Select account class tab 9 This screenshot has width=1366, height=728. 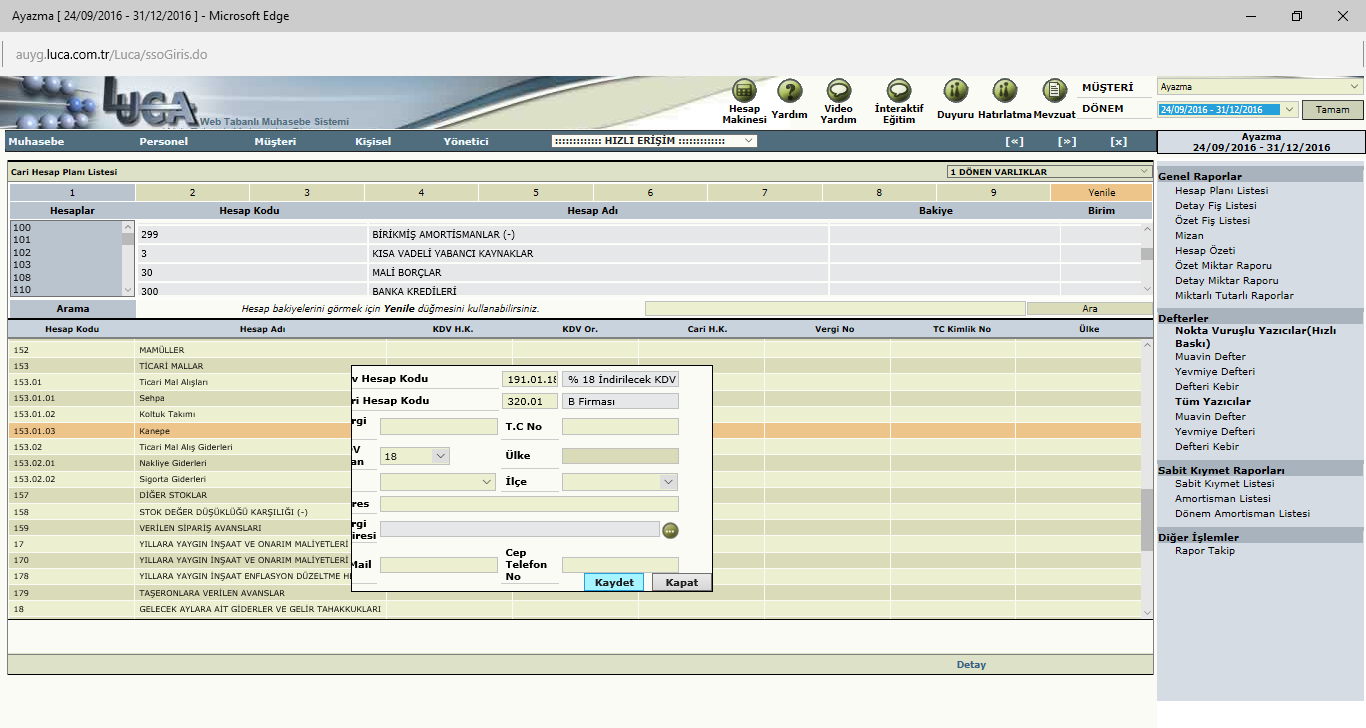[994, 192]
